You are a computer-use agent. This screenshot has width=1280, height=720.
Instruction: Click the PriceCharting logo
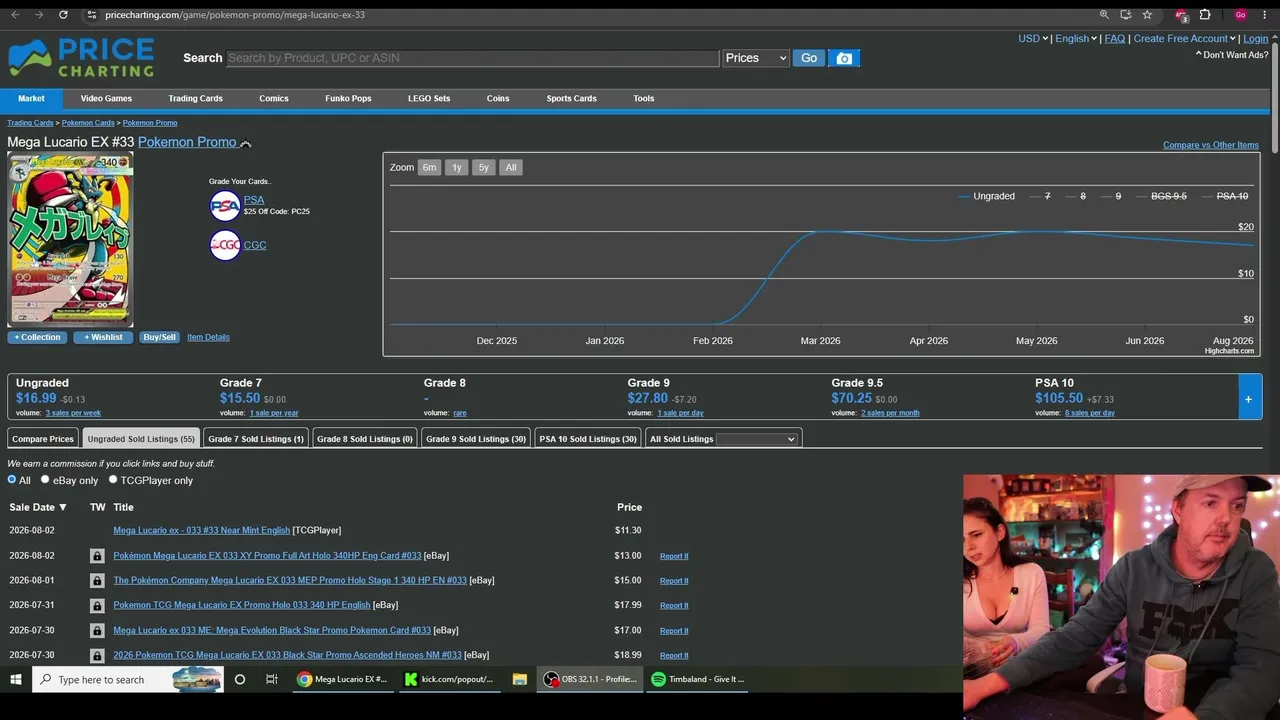click(x=81, y=58)
